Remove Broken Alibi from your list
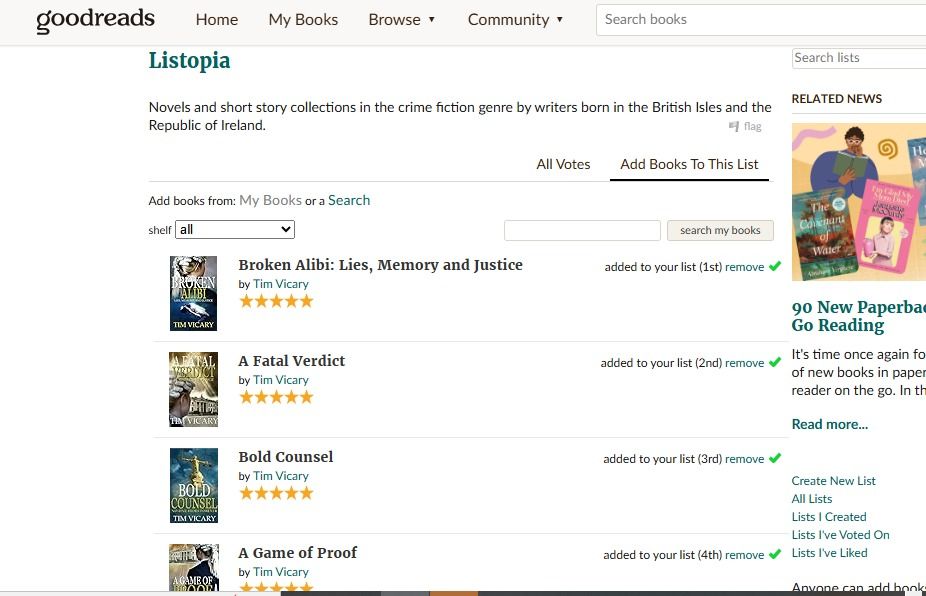The width and height of the screenshot is (926, 596). pyautogui.click(x=744, y=267)
